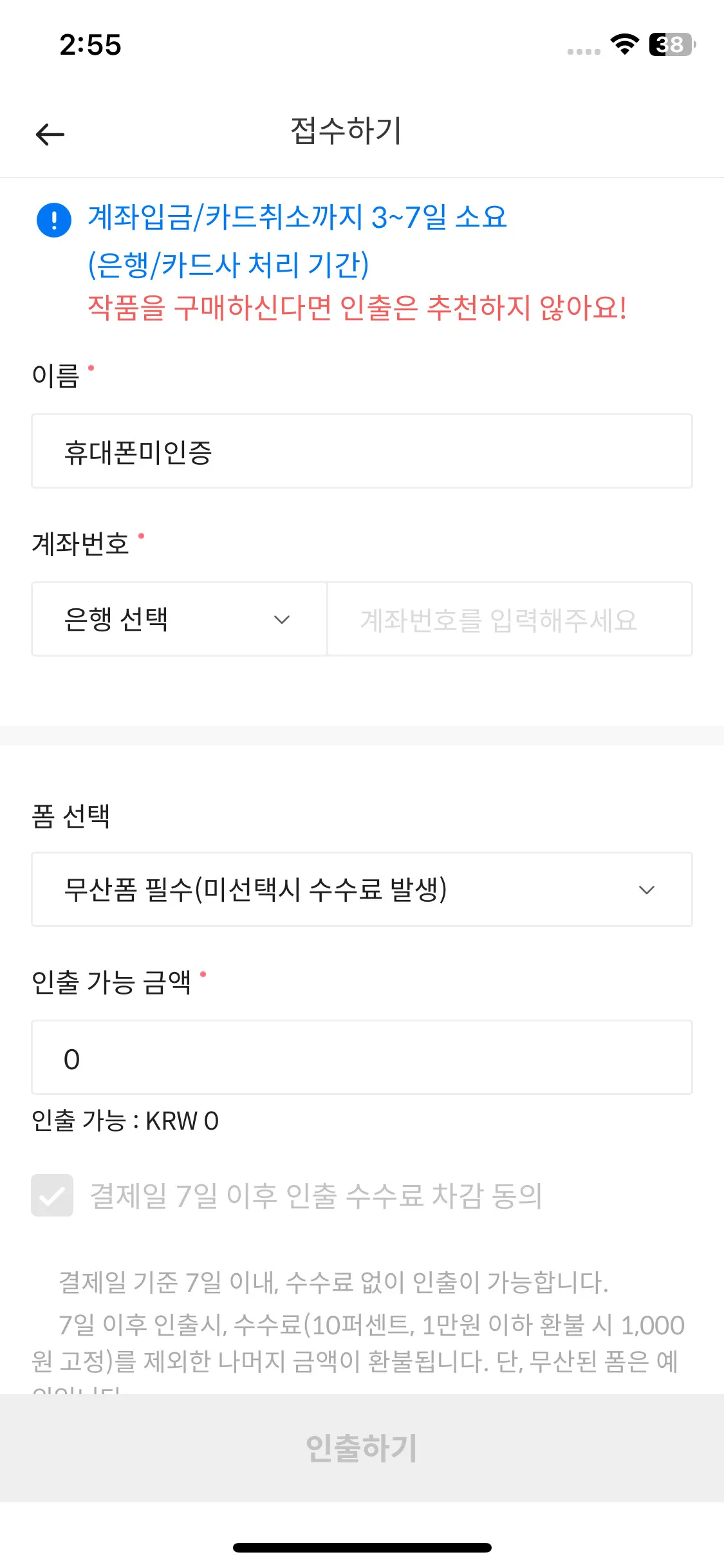Screen dimensions: 724x1568
Task: Click the chevron arrow in 은행 선택
Action: point(282,620)
